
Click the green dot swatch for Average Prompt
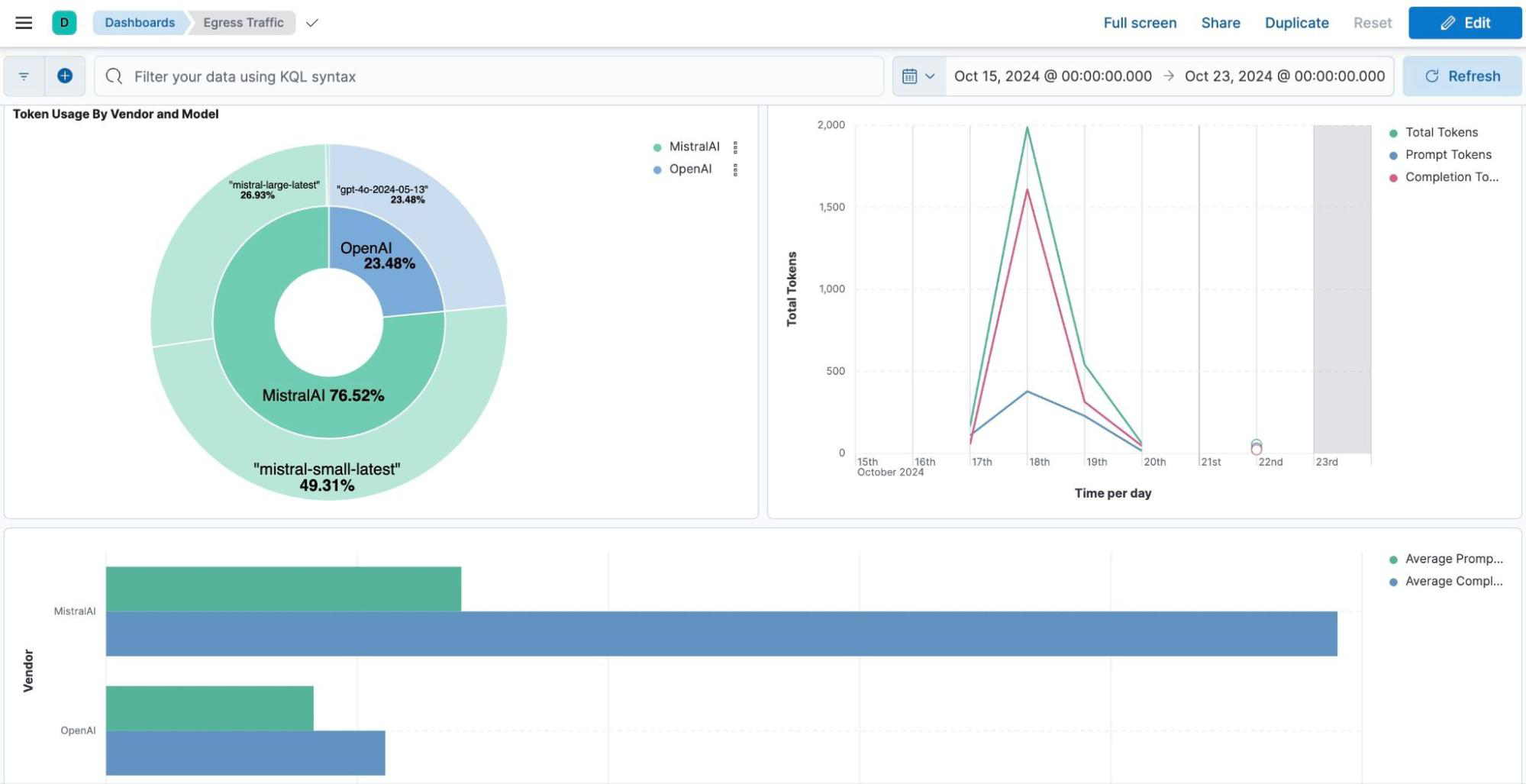pyautogui.click(x=1393, y=558)
